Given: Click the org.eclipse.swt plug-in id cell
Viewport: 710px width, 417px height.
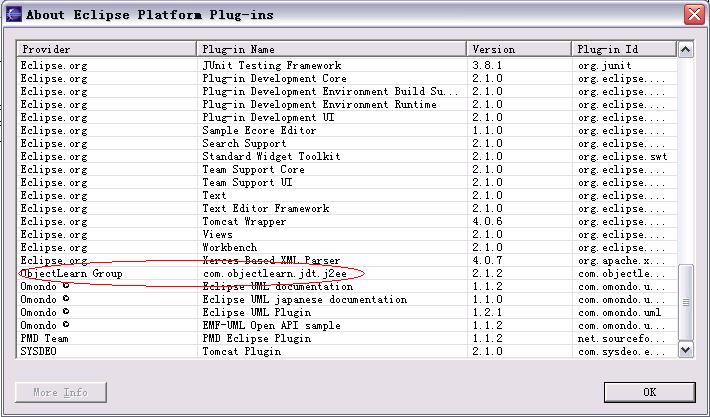Looking at the screenshot, I should (623, 157).
